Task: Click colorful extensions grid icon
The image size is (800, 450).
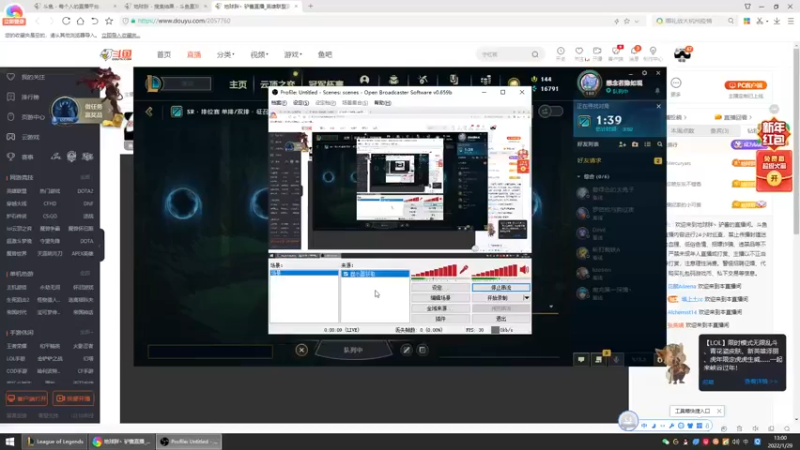Action: pyautogui.click(x=746, y=21)
